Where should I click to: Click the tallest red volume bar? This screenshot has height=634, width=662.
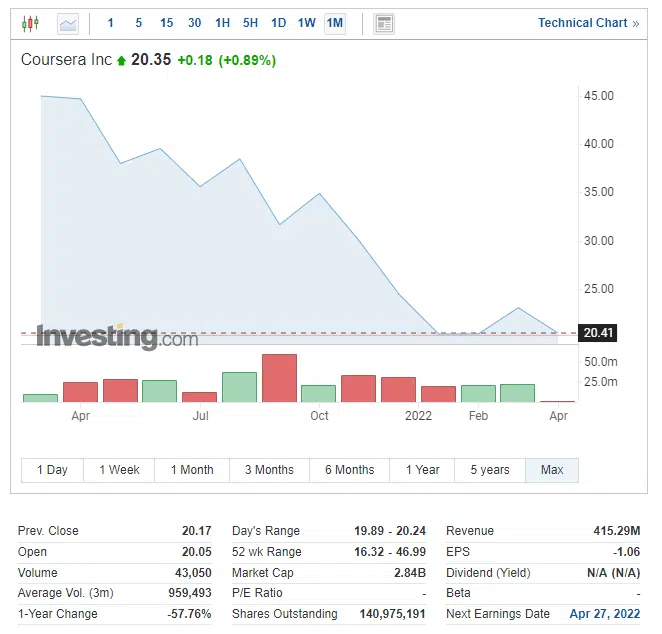coord(279,378)
